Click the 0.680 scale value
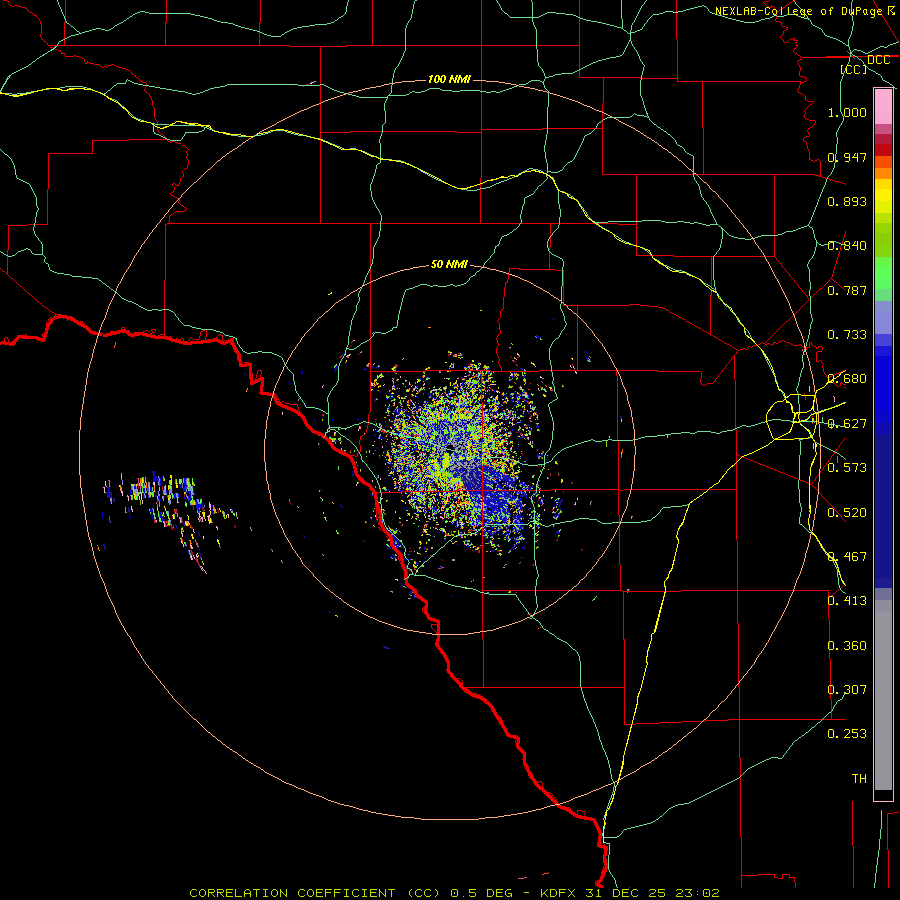 847,379
